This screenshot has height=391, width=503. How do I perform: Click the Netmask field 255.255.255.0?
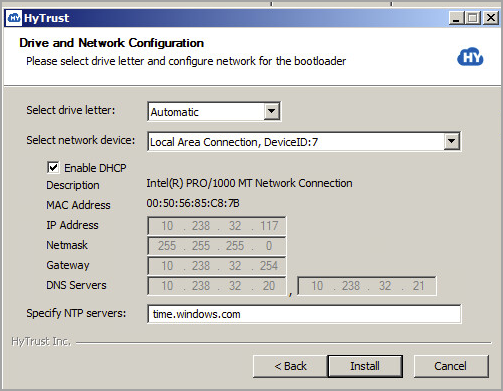coord(217,246)
